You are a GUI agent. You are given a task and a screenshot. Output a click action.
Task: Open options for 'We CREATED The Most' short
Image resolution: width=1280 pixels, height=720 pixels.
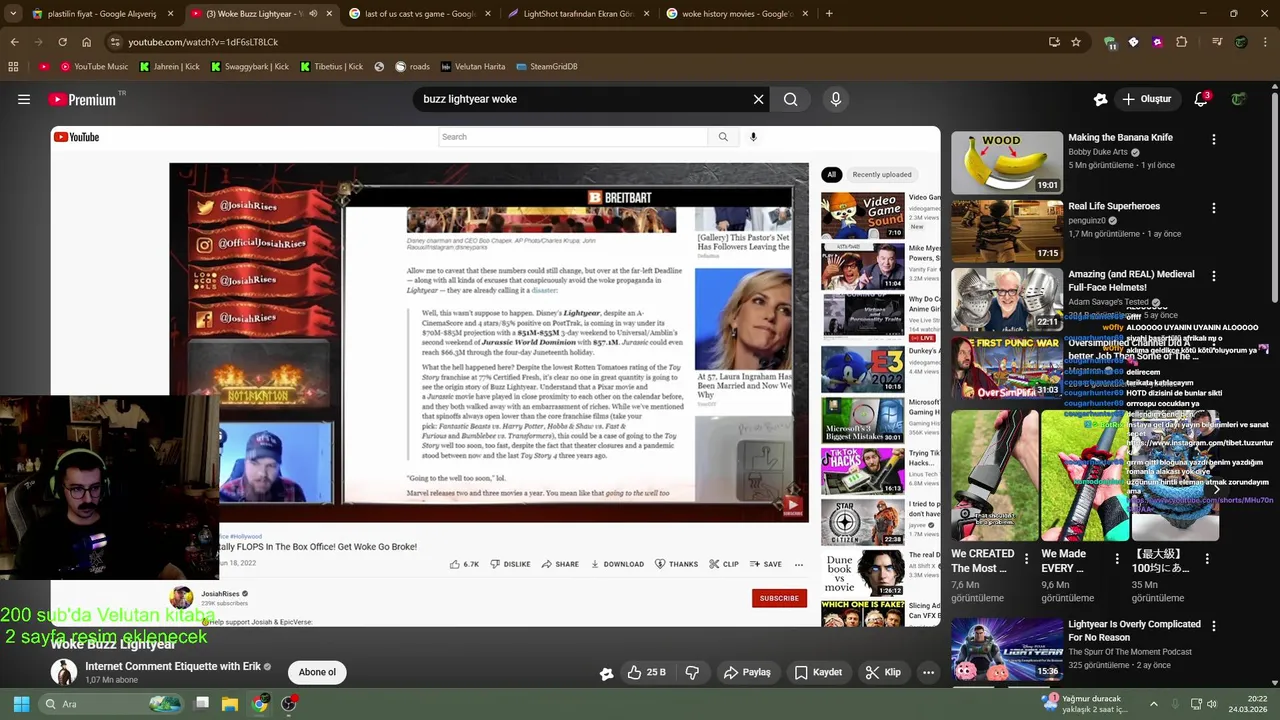click(x=1026, y=559)
